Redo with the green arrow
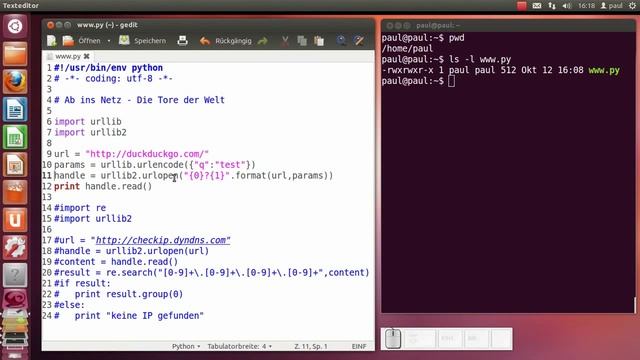The image size is (640, 360). [x=263, y=41]
